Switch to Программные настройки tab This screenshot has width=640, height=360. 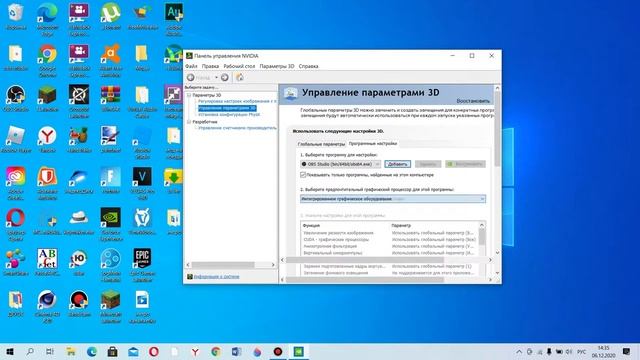[373, 144]
